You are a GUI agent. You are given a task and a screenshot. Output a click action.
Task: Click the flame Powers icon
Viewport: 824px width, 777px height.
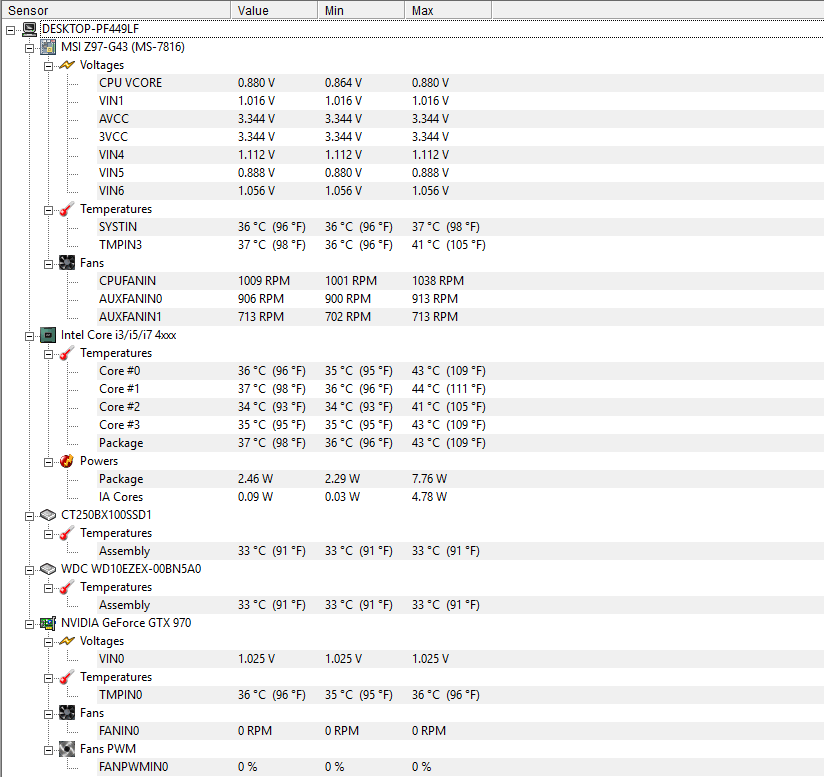(x=67, y=461)
